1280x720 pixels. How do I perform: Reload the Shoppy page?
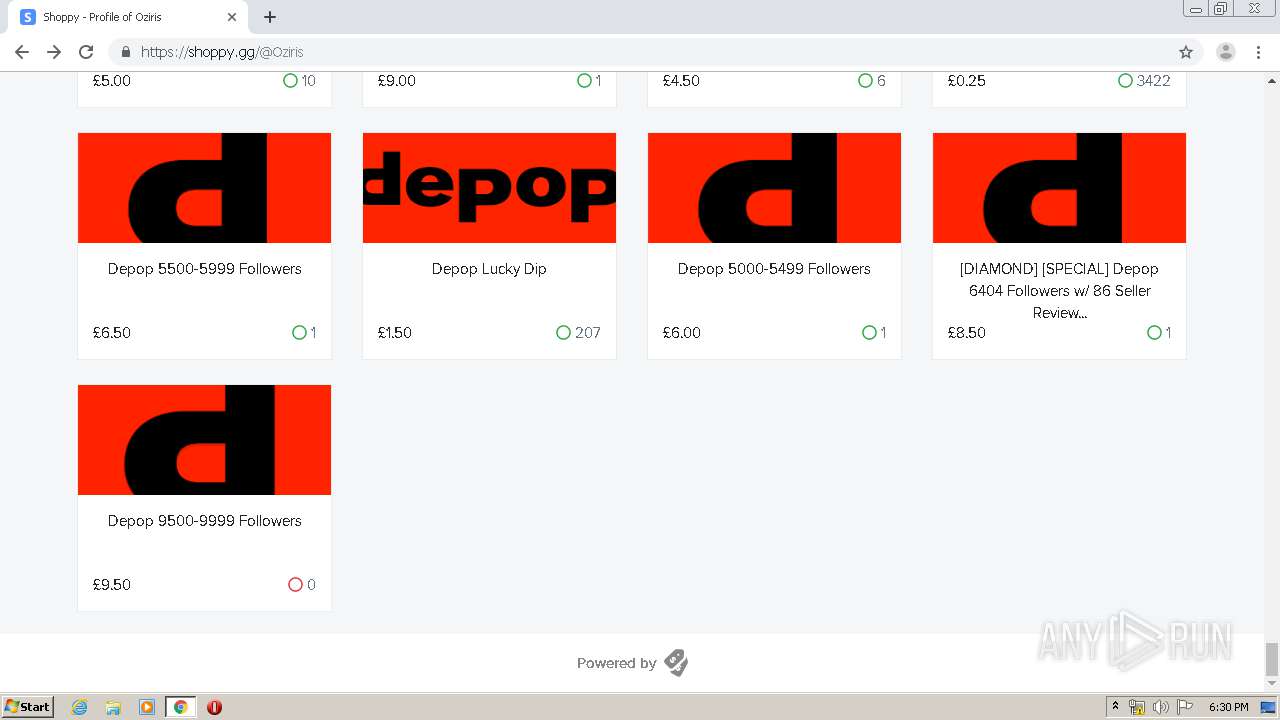[86, 52]
